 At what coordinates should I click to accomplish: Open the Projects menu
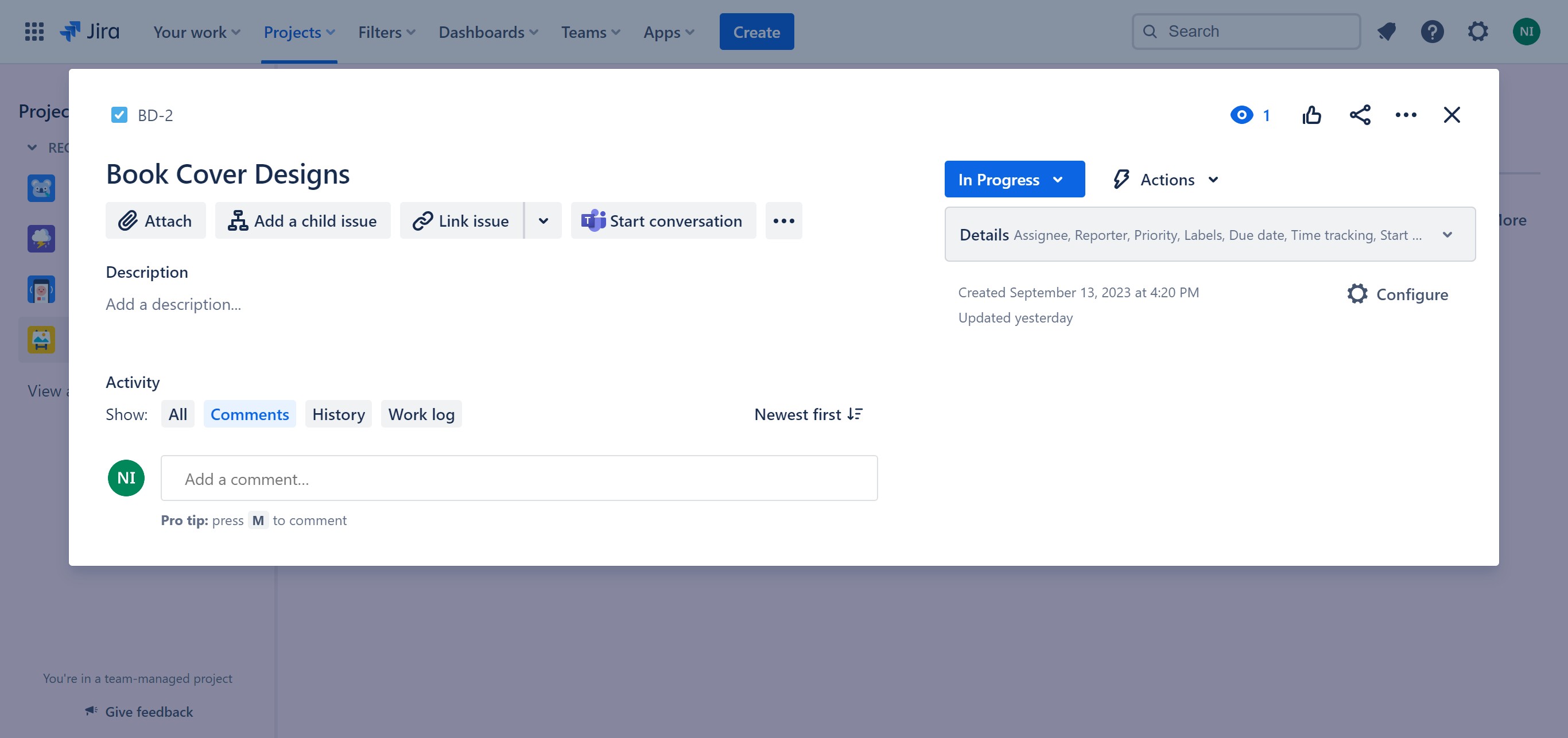coord(299,32)
